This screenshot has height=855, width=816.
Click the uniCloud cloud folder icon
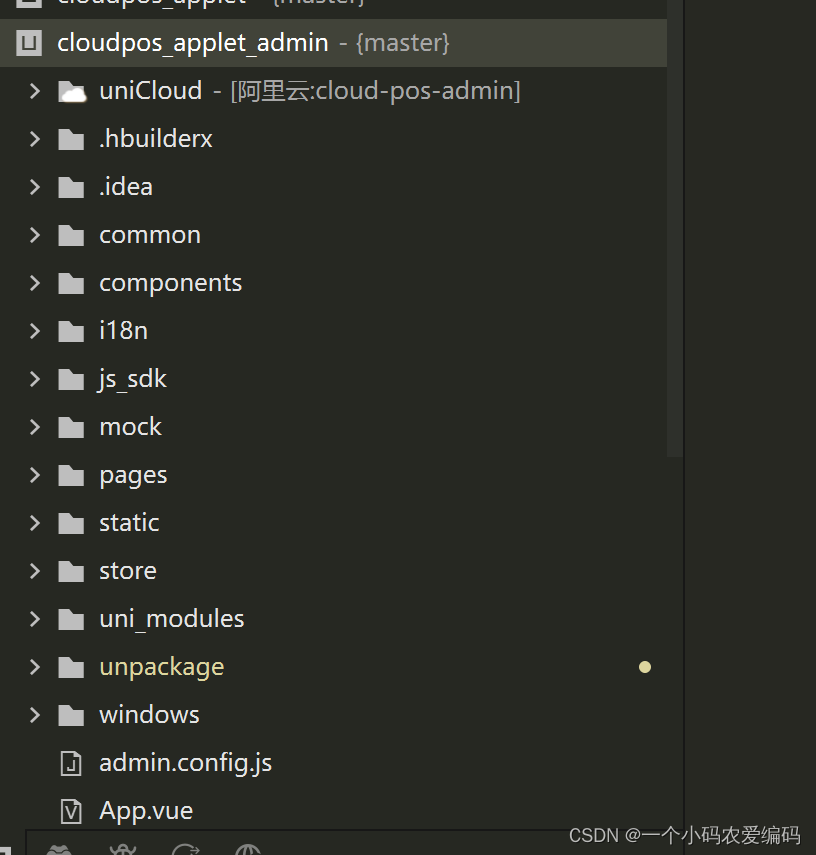72,90
